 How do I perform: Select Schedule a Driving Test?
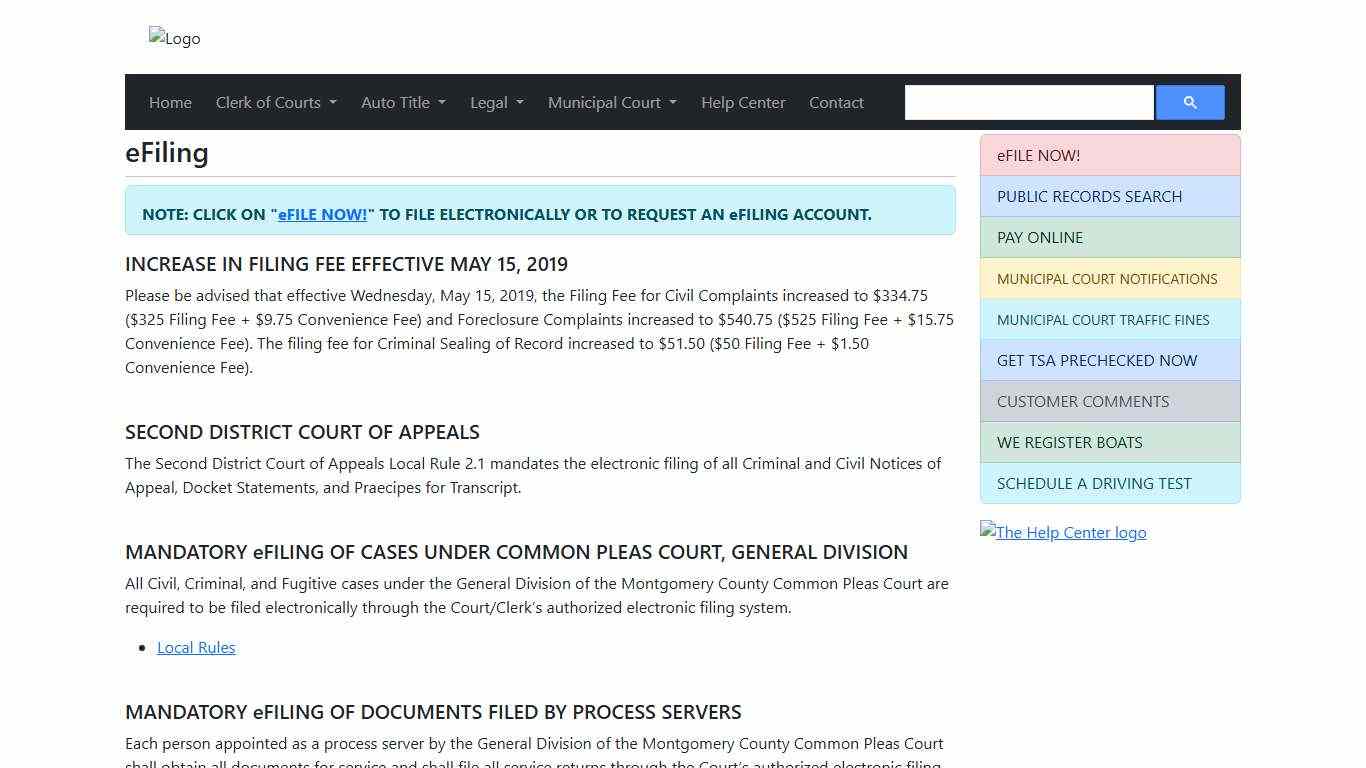click(1110, 483)
